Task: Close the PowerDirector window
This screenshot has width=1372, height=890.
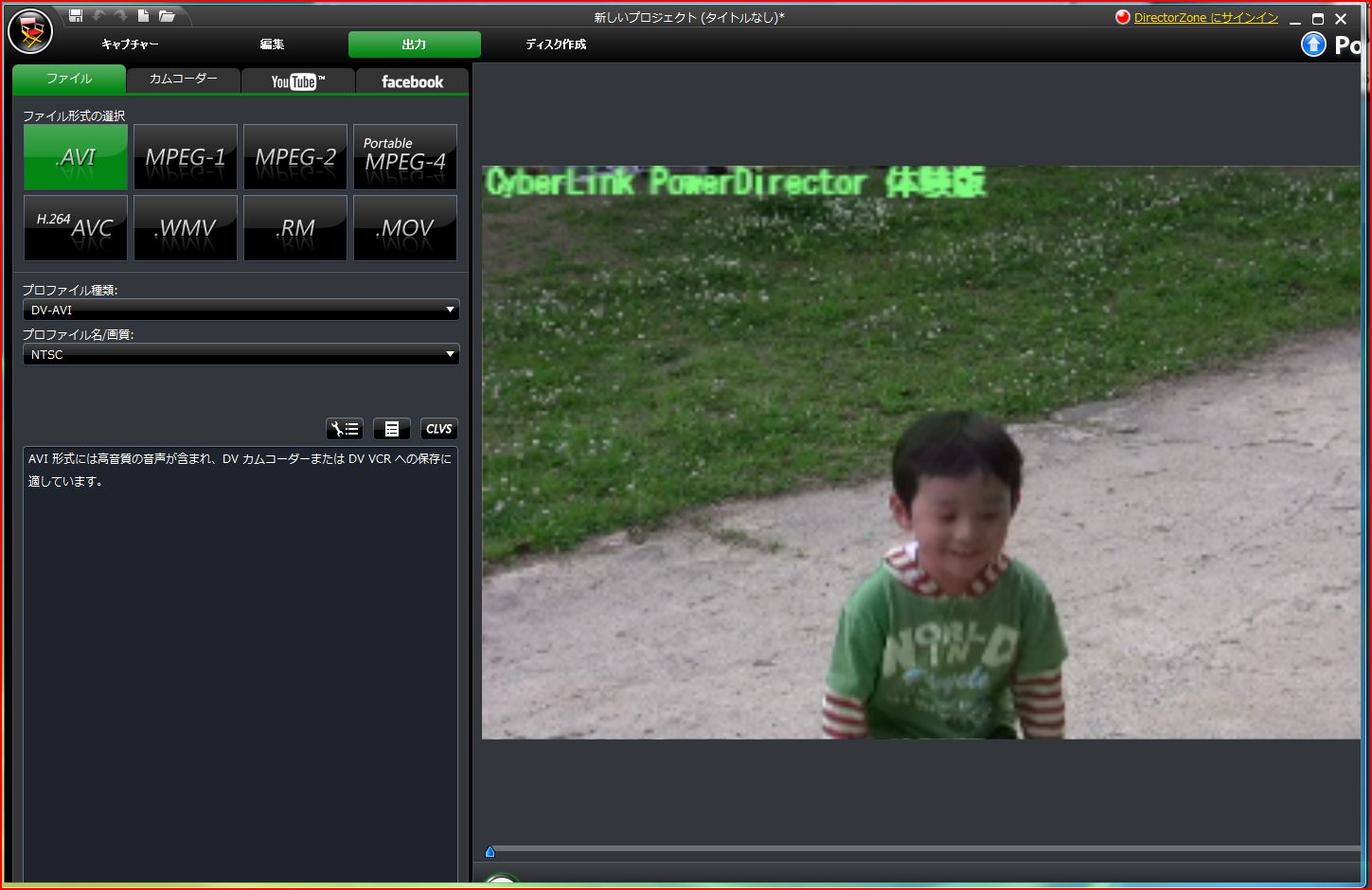Action: pos(1341,19)
